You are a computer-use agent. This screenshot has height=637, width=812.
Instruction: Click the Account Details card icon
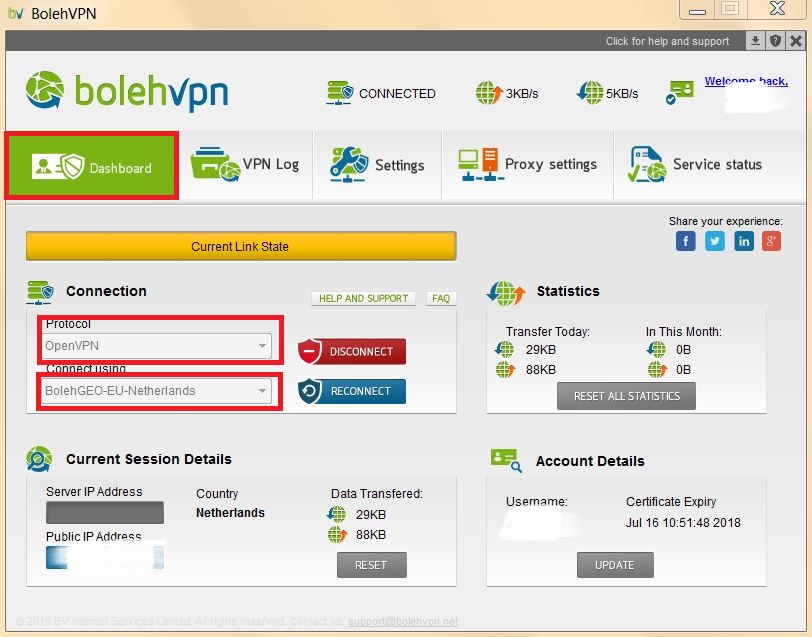[x=506, y=460]
